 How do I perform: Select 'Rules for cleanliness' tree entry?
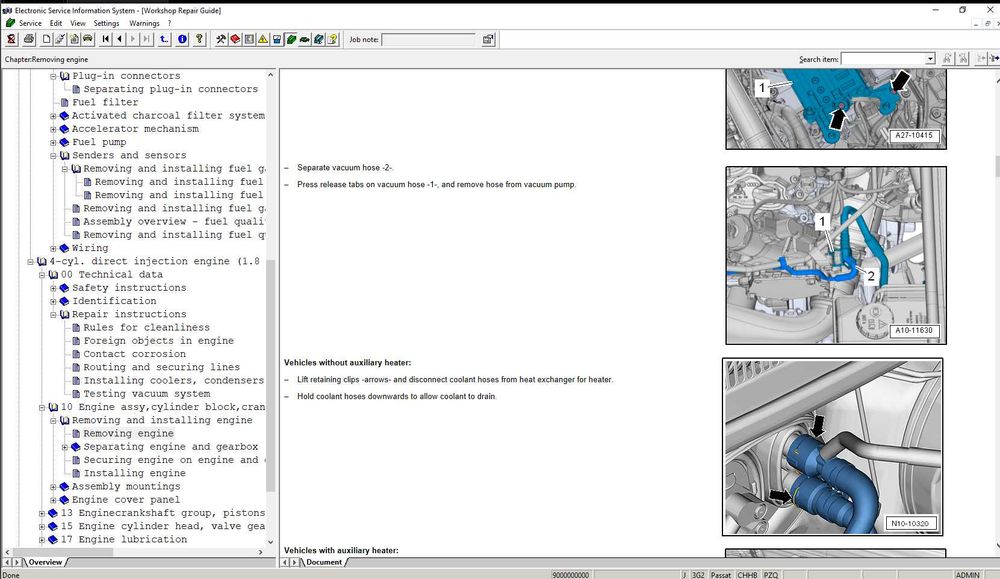click(x=147, y=328)
